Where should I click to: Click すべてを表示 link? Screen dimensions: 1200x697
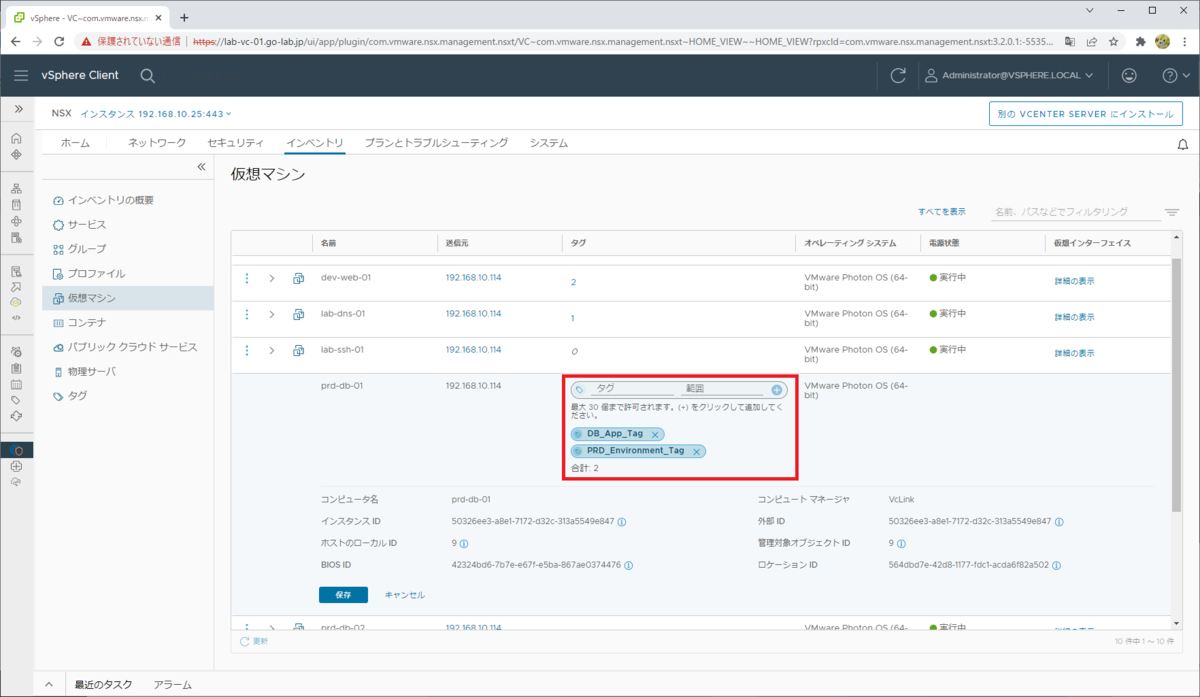coord(942,212)
